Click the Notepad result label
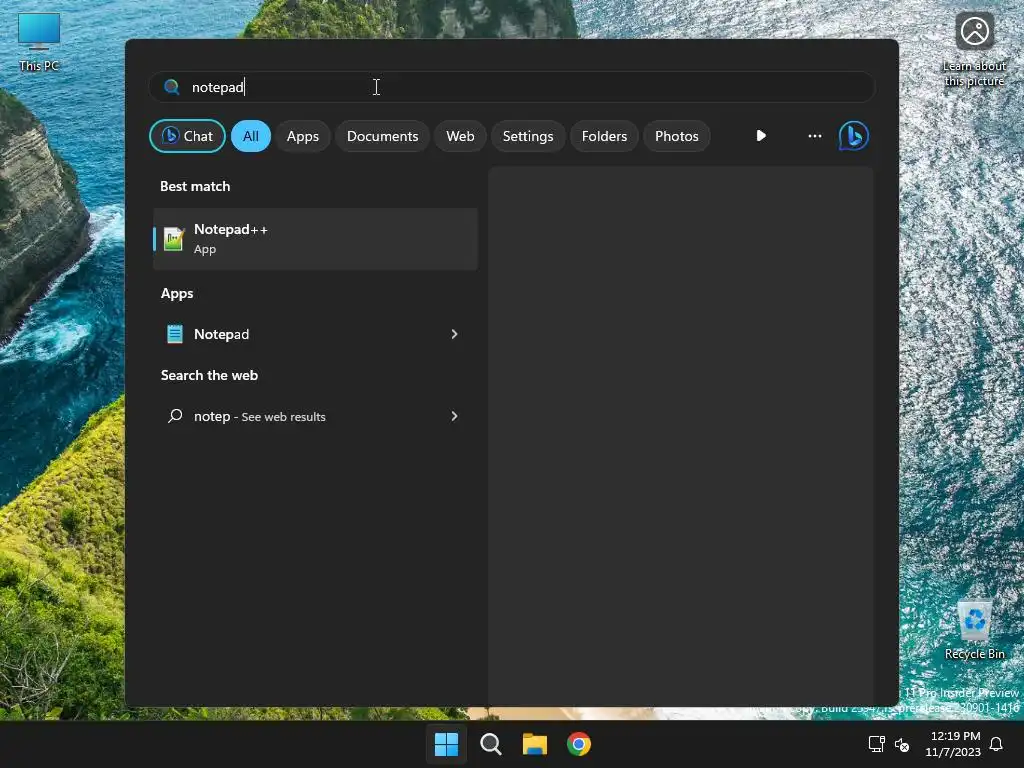This screenshot has width=1024, height=768. (x=221, y=334)
